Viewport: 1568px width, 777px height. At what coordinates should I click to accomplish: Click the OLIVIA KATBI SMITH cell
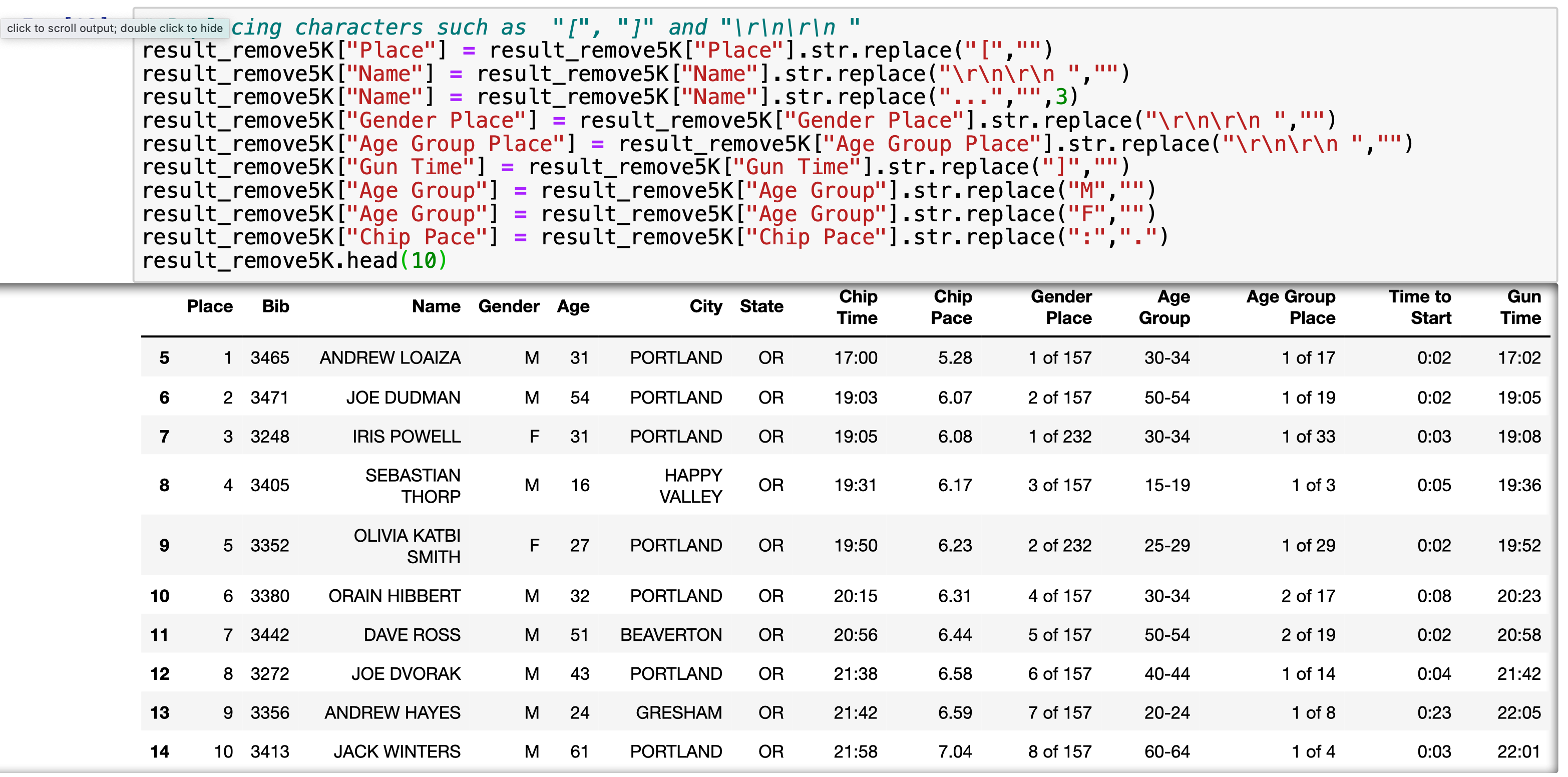point(407,546)
